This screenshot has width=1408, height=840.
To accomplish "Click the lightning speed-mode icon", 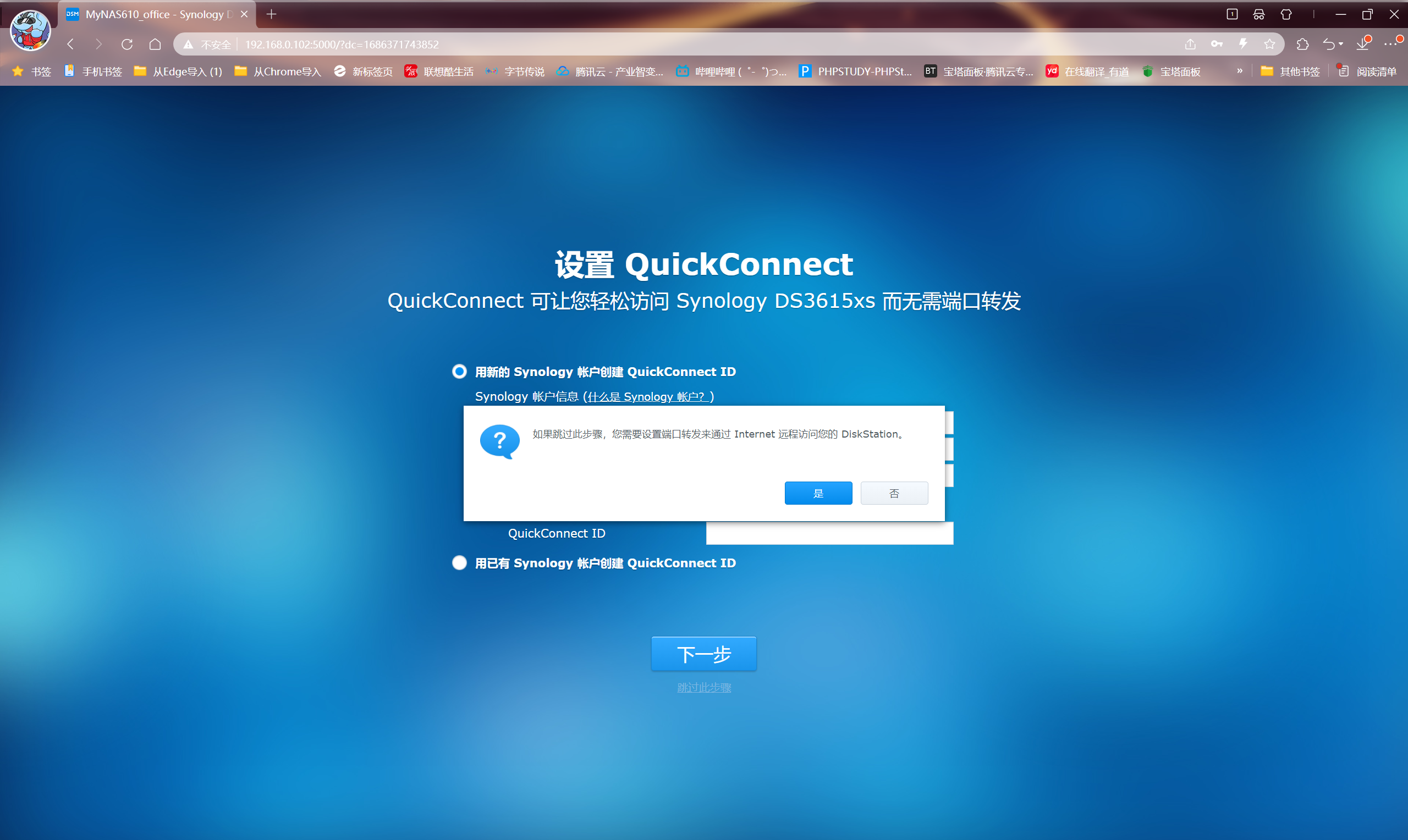I will click(x=1243, y=44).
